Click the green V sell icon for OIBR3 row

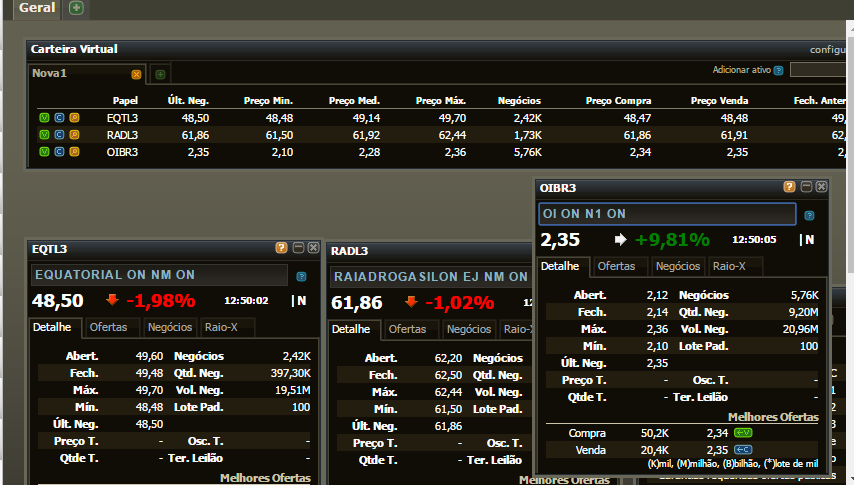tap(45, 151)
